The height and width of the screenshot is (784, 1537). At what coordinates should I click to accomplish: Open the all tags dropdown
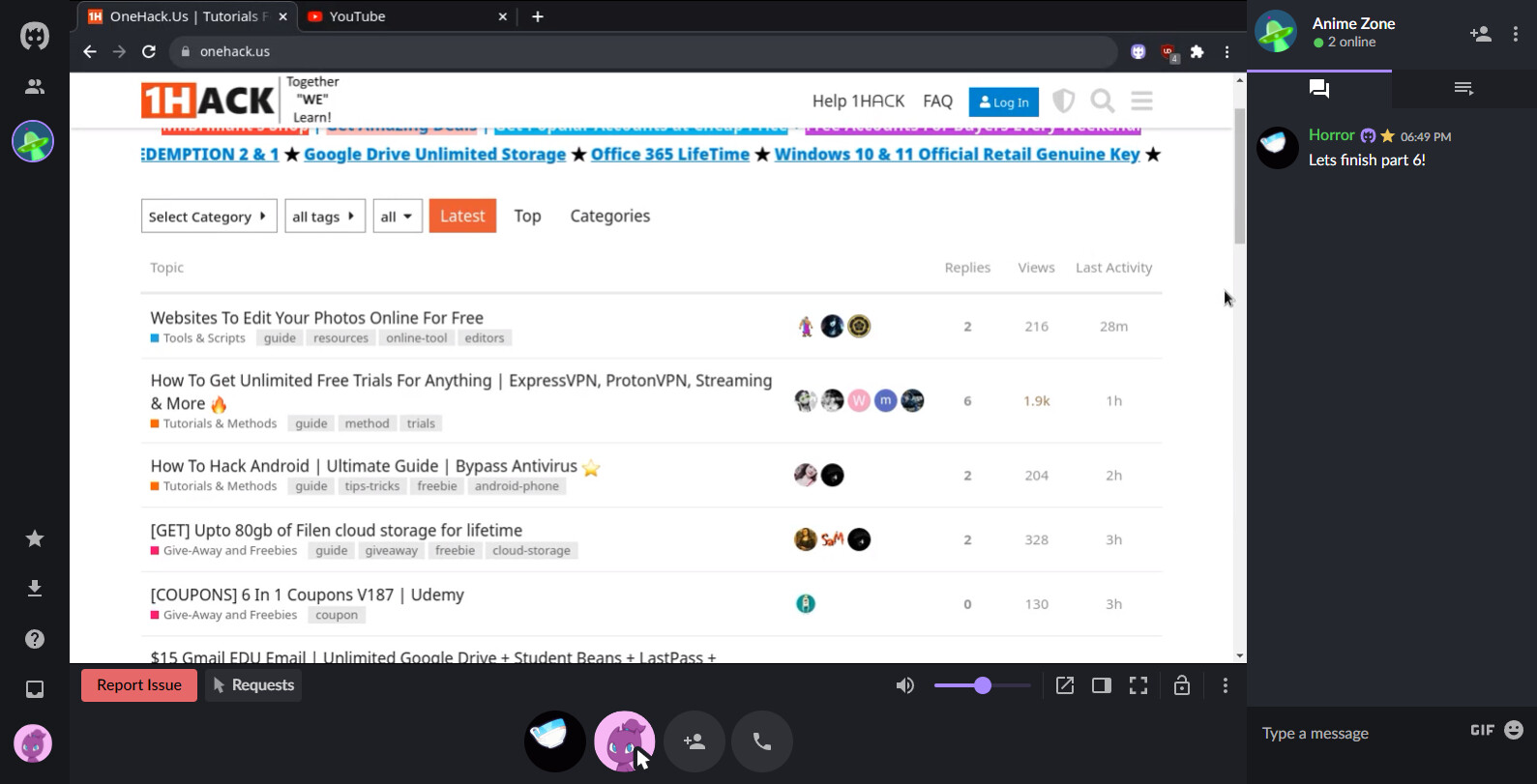(x=325, y=217)
